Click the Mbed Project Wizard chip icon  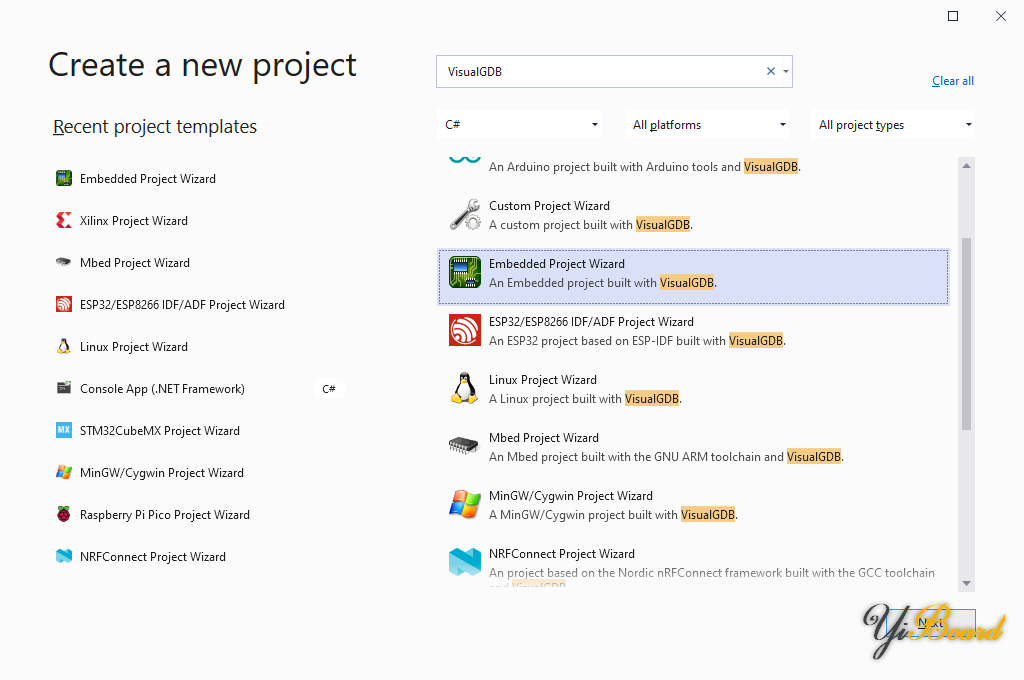tap(464, 446)
